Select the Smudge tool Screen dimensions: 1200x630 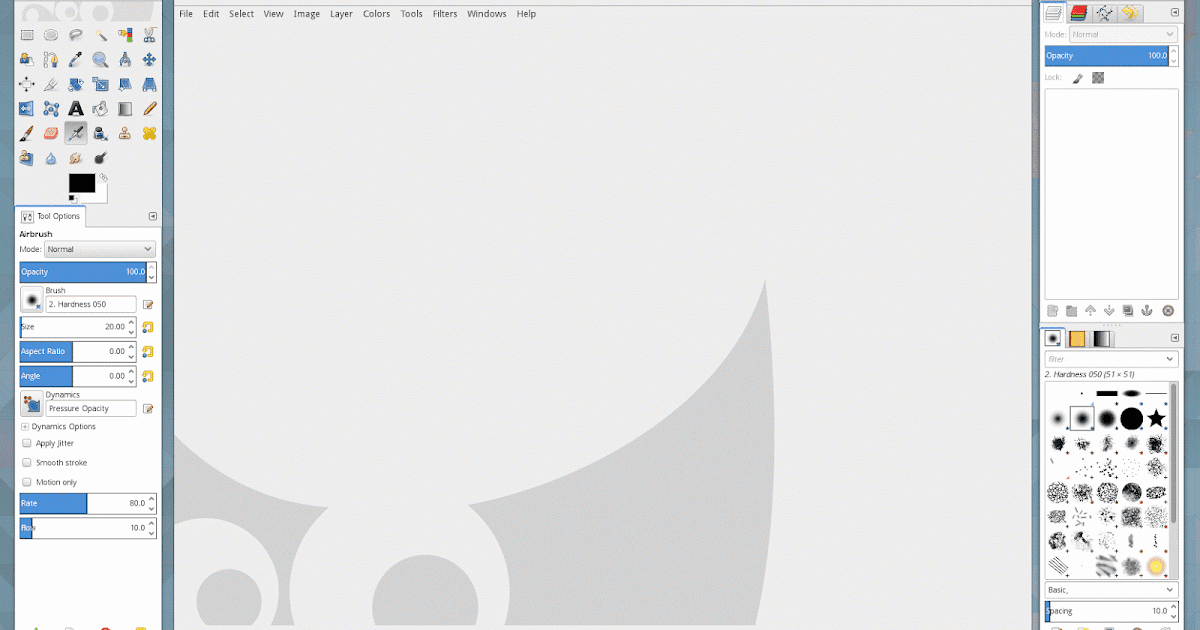pos(75,157)
